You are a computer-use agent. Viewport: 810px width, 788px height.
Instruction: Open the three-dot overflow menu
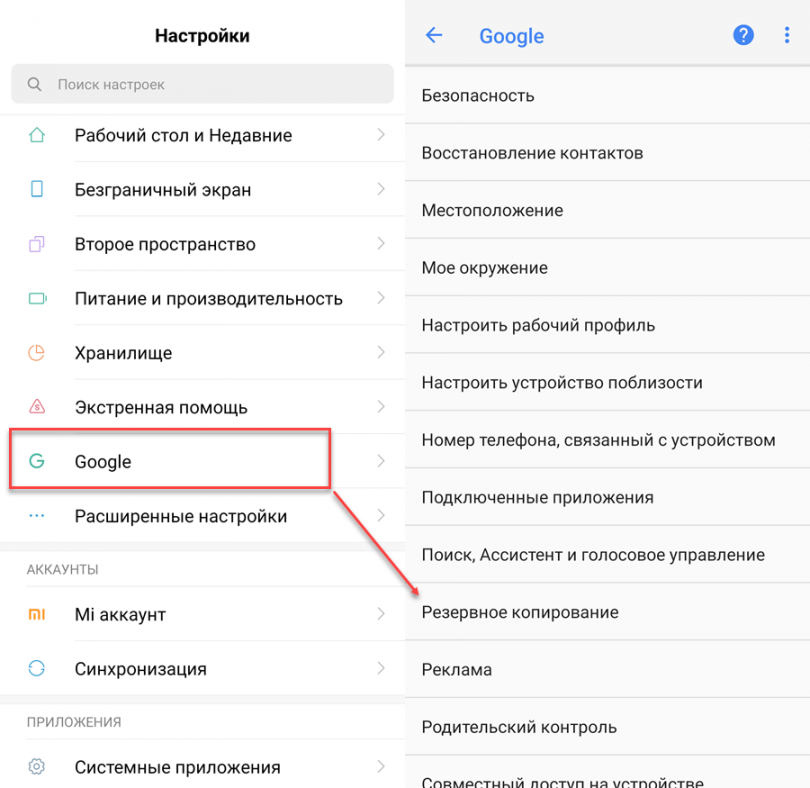787,36
